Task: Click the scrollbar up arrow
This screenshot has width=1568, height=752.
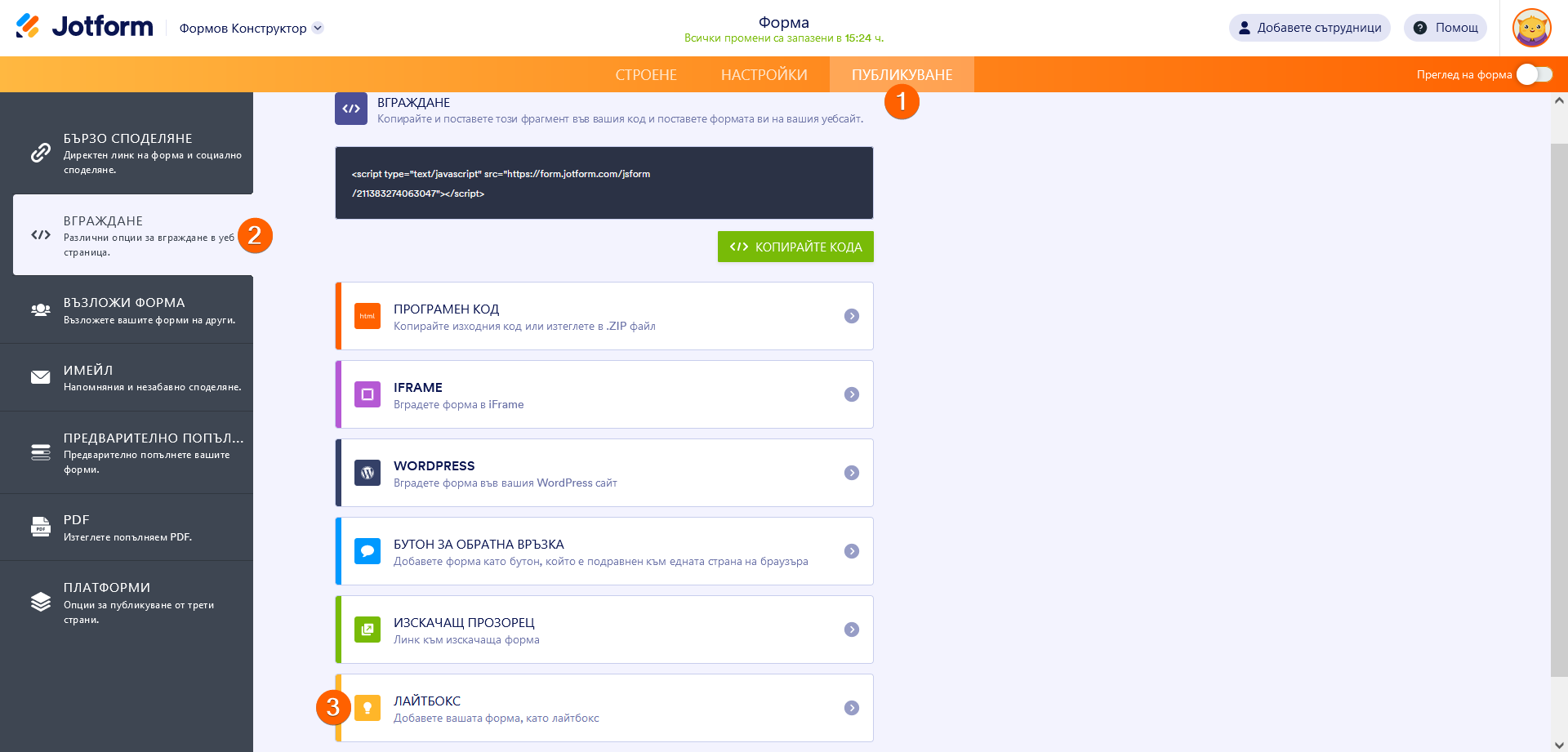Action: [x=1559, y=101]
